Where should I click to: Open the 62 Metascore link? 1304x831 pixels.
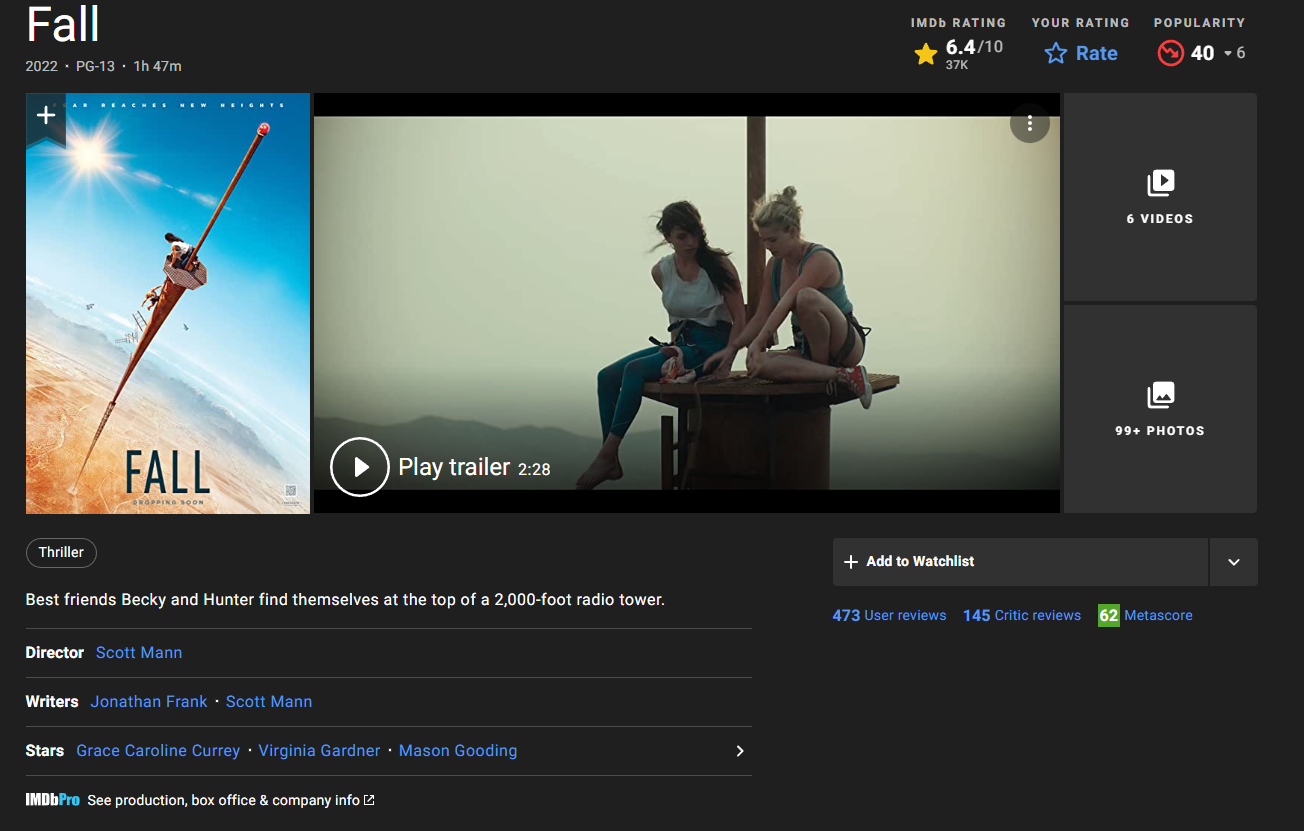pos(1145,616)
